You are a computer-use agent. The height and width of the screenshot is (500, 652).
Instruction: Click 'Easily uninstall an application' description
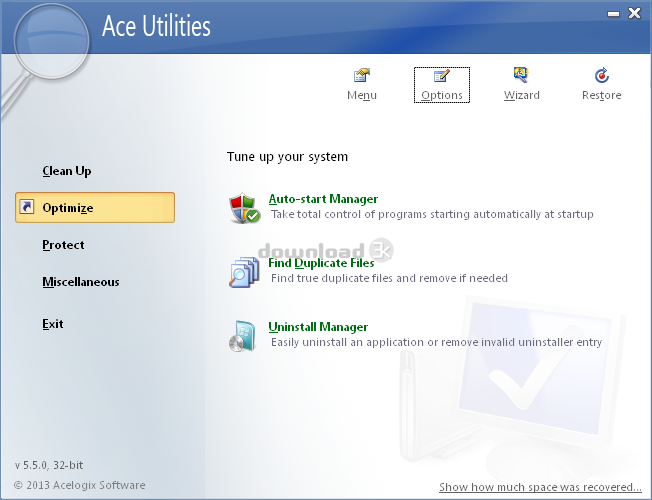[436, 342]
